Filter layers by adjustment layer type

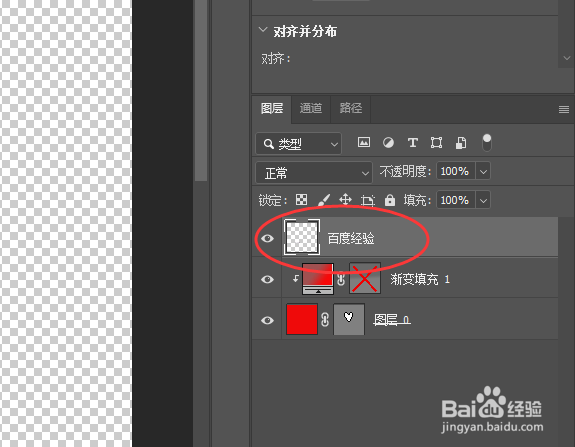coord(388,142)
